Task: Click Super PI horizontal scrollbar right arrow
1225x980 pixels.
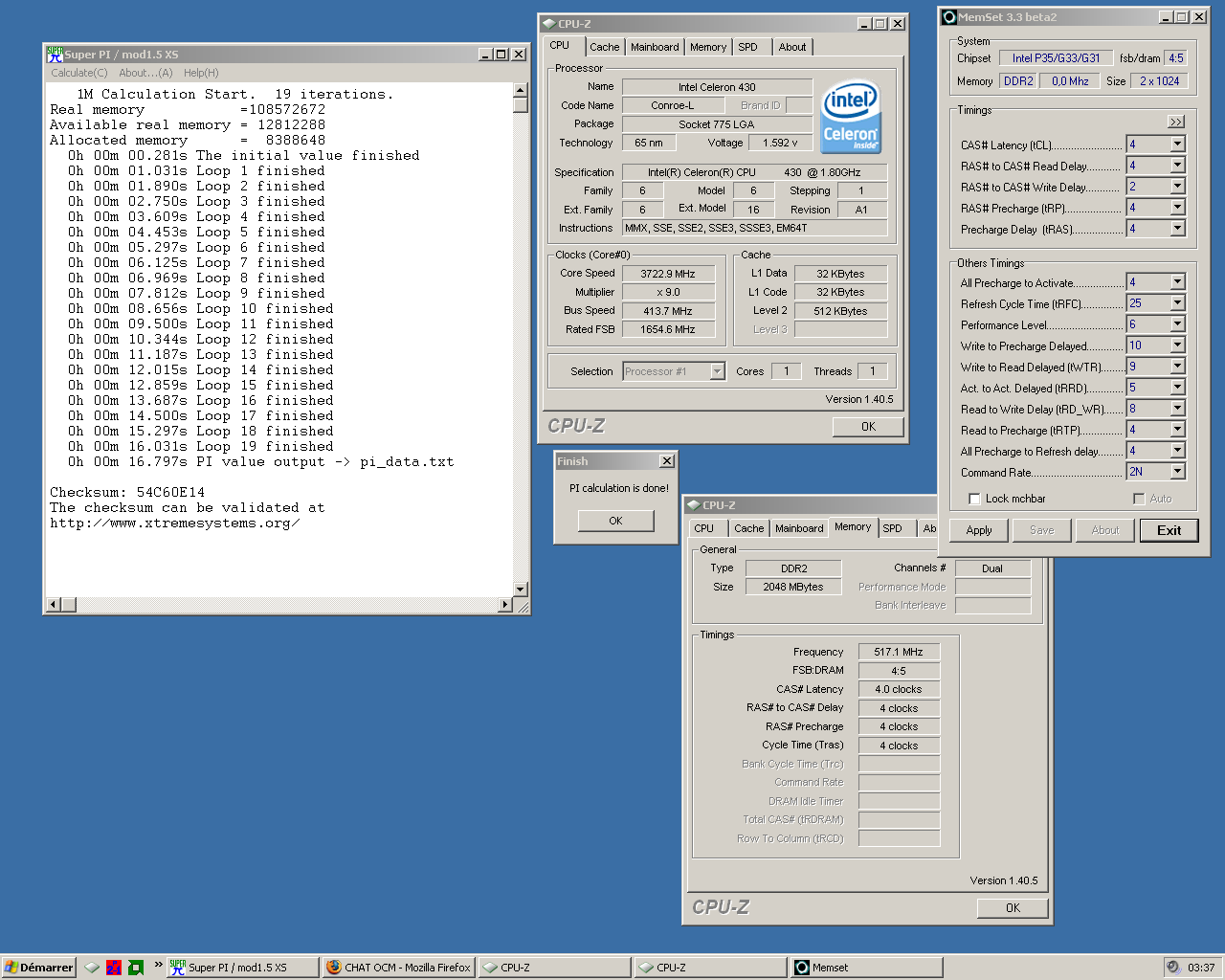Action: click(x=505, y=604)
